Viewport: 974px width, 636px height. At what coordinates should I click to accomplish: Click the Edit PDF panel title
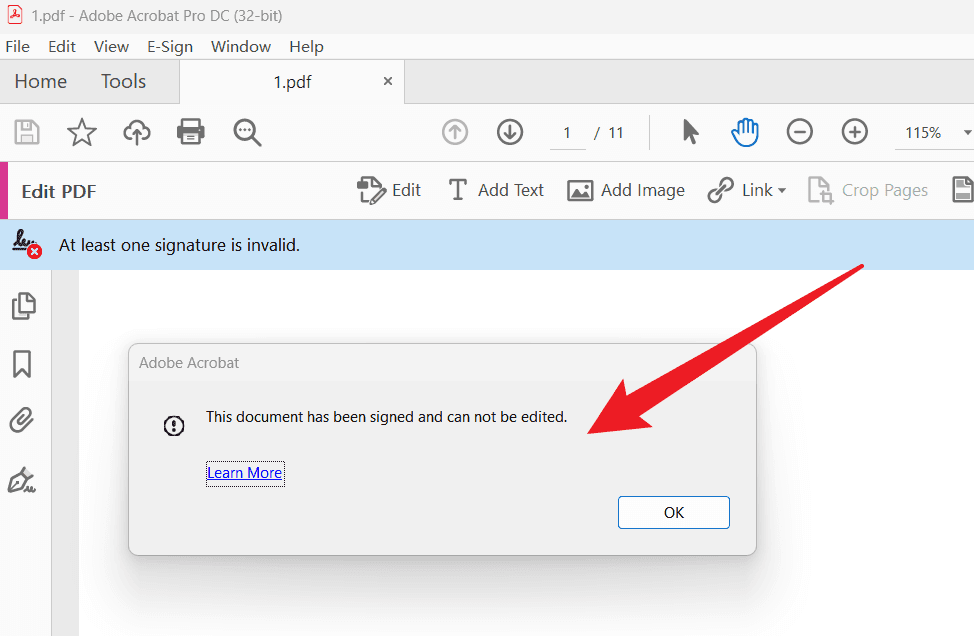tap(59, 191)
